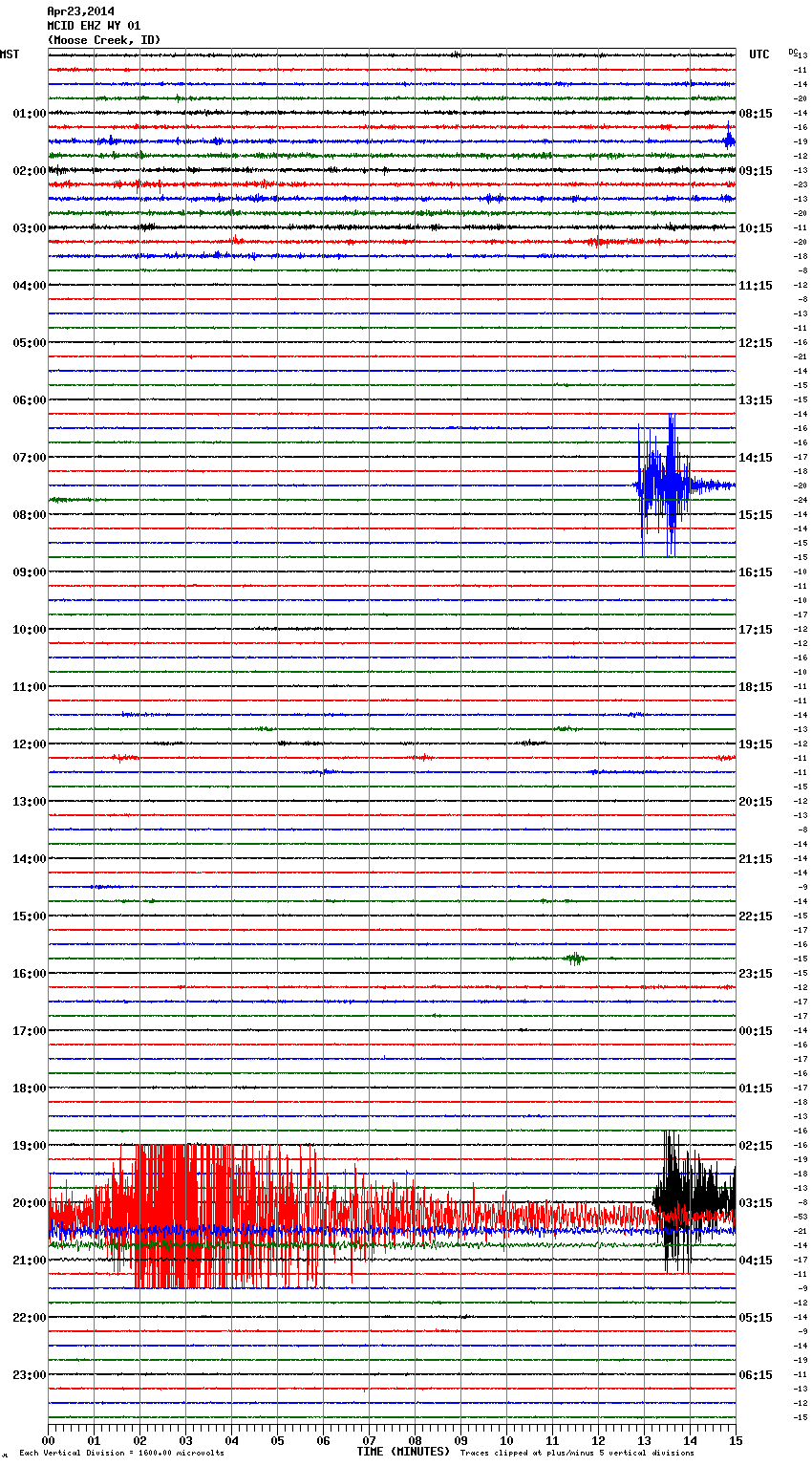This screenshot has height=1466, width=812.
Task: Select the 09:00 MST row label
Action: point(30,572)
